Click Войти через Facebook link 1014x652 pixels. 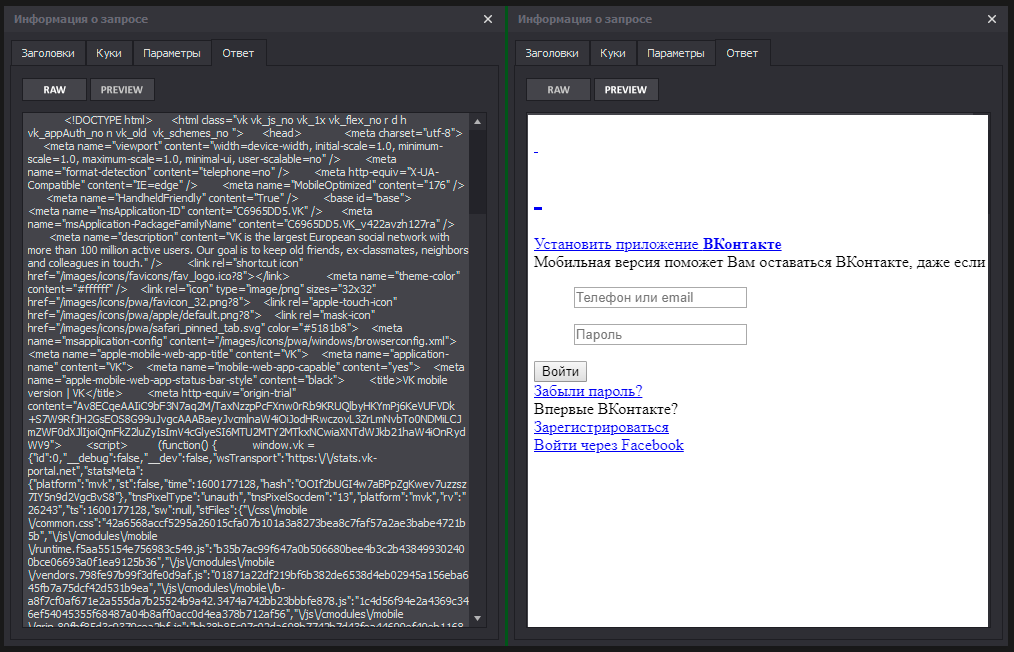click(609, 445)
